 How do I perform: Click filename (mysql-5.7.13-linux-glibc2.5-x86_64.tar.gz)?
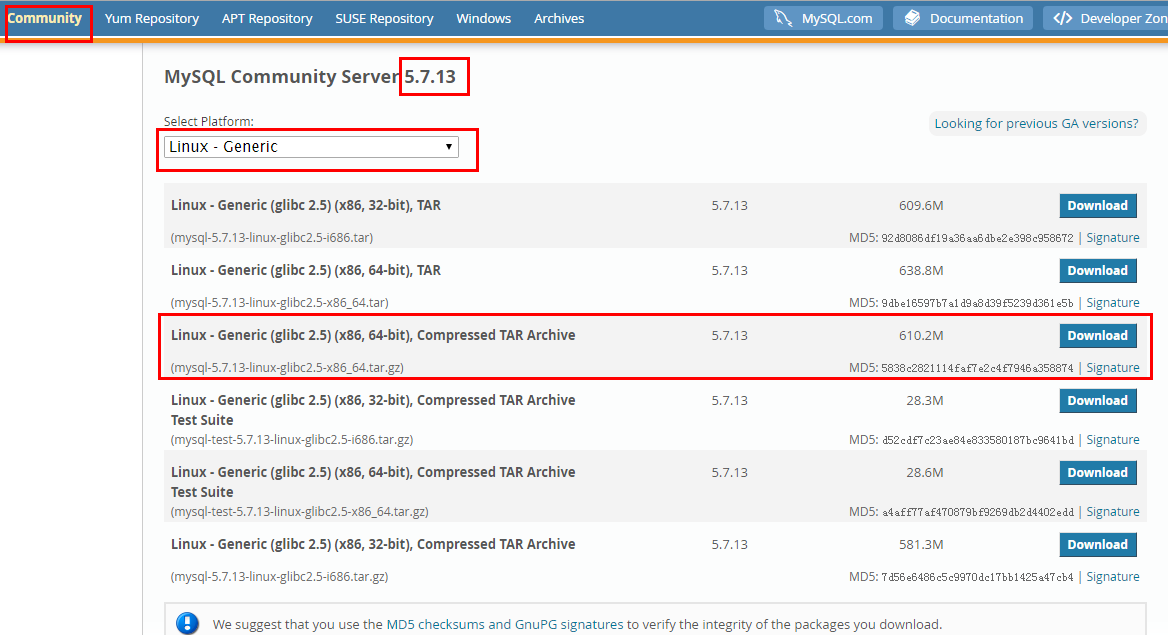point(288,367)
